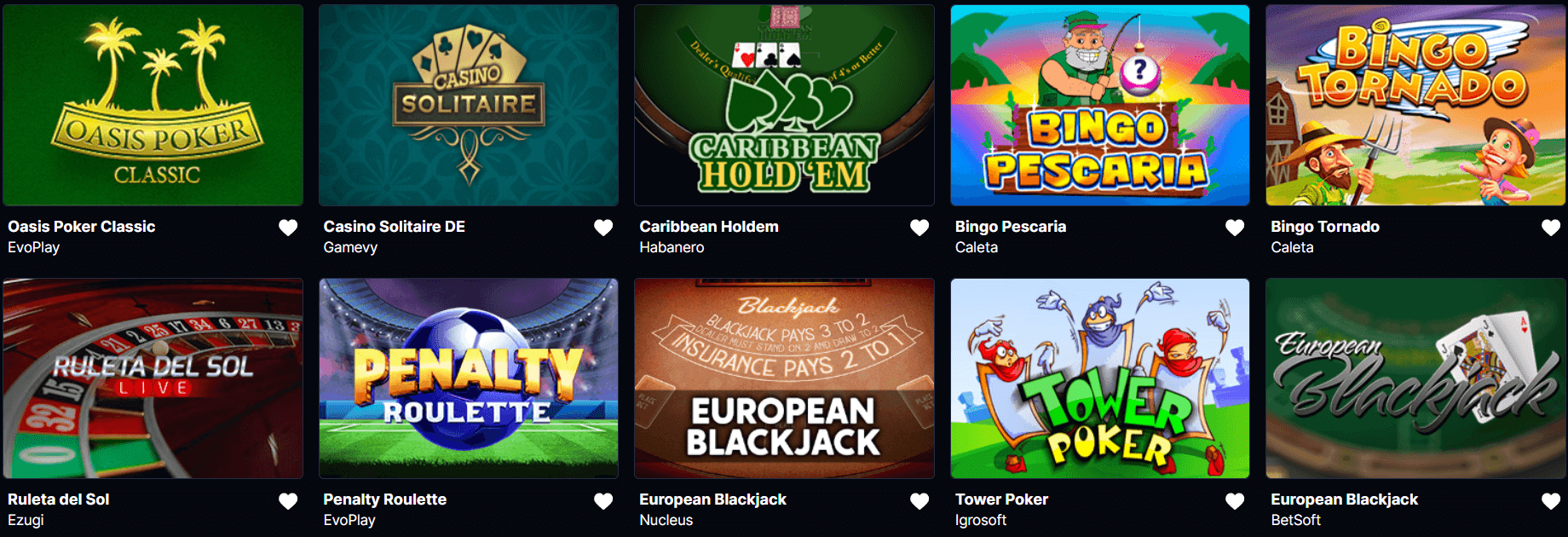This screenshot has width=1568, height=537.
Task: Open BetSoft European Blackjack thumbnail
Action: pos(1415,378)
